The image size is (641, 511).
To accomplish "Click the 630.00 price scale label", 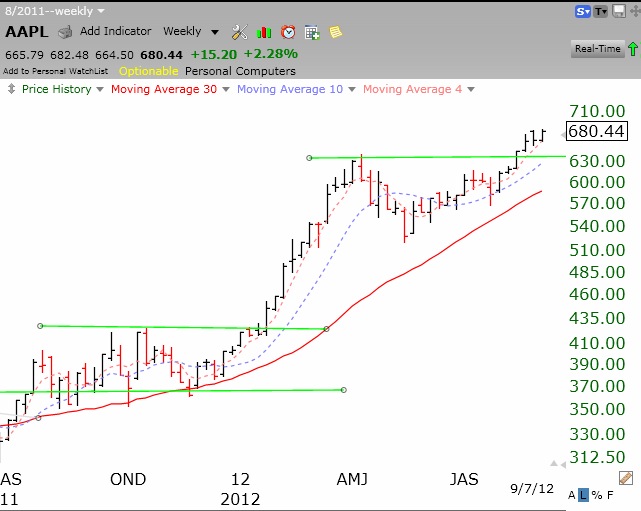I will [x=597, y=161].
